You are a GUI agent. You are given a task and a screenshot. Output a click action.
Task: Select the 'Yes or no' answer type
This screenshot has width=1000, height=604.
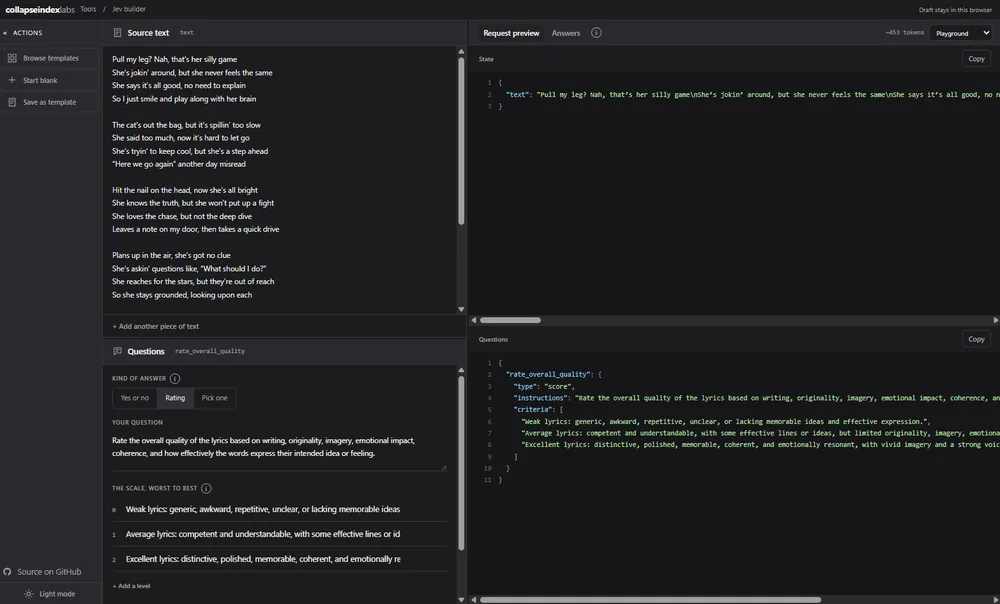(135, 398)
